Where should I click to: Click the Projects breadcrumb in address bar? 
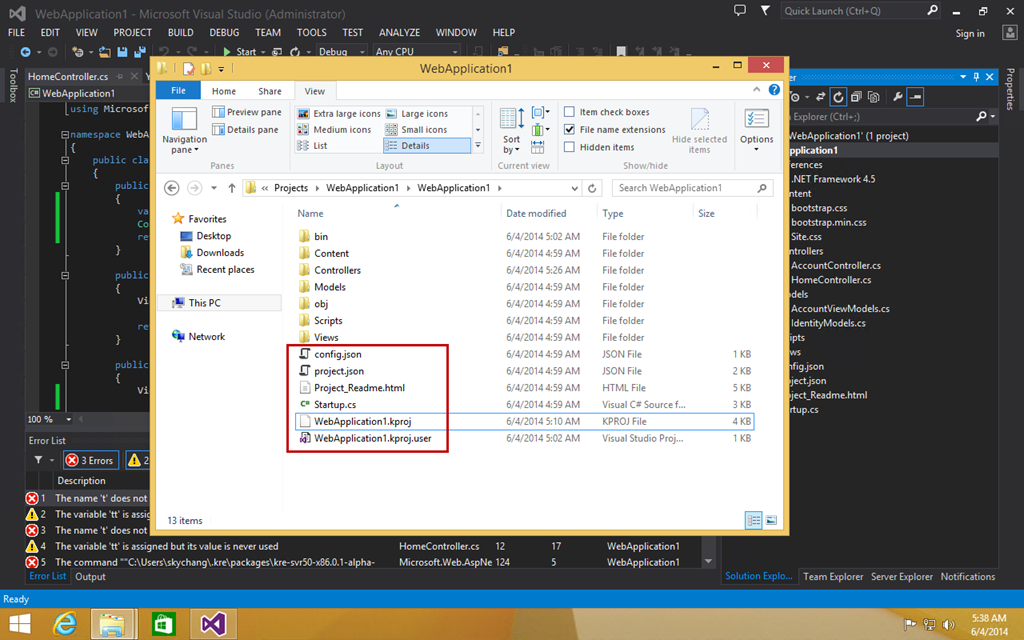291,188
